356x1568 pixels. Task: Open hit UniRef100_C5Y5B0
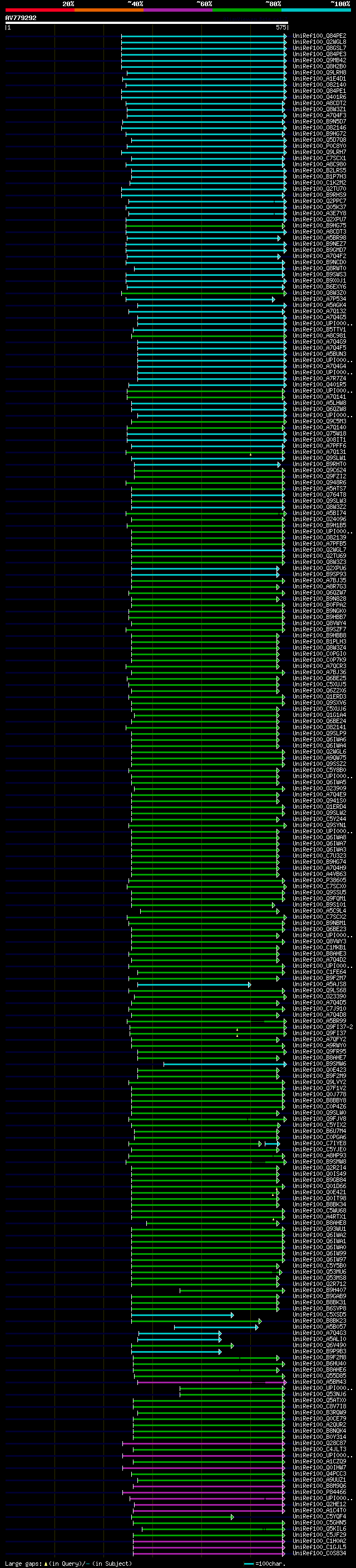319,1265
